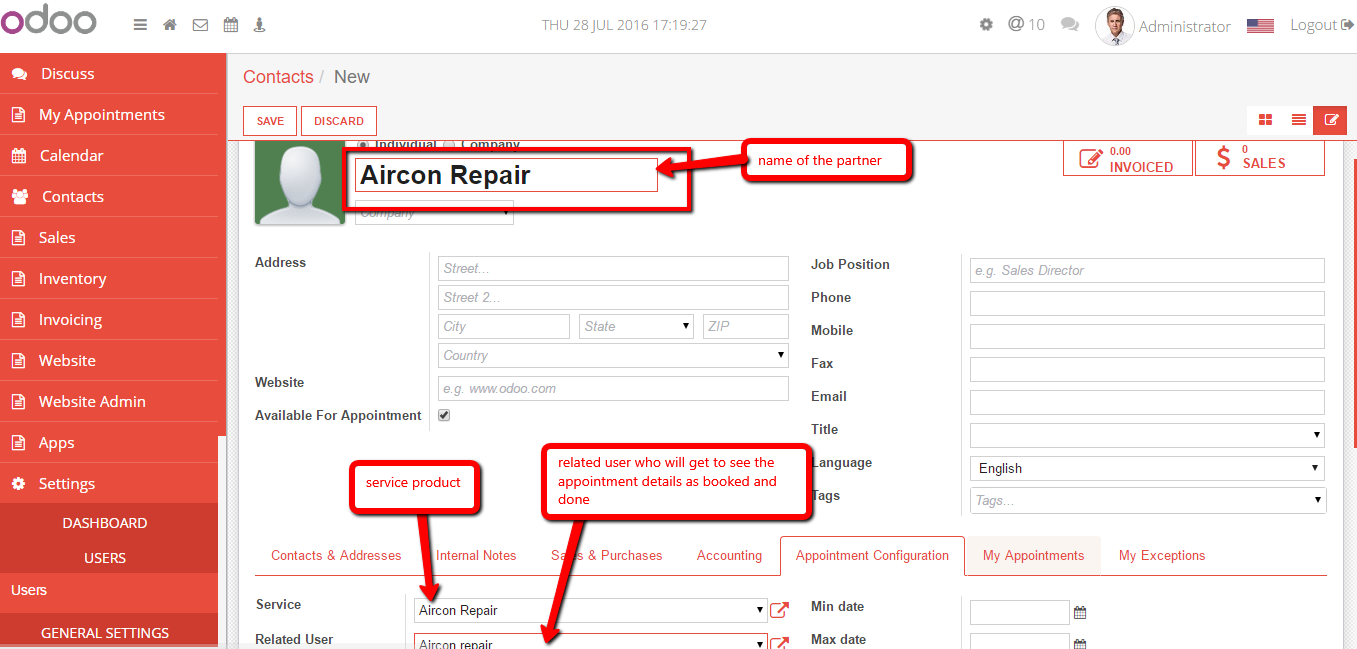Go to home via the house icon
Screen dimensions: 1357x649
click(x=170, y=25)
